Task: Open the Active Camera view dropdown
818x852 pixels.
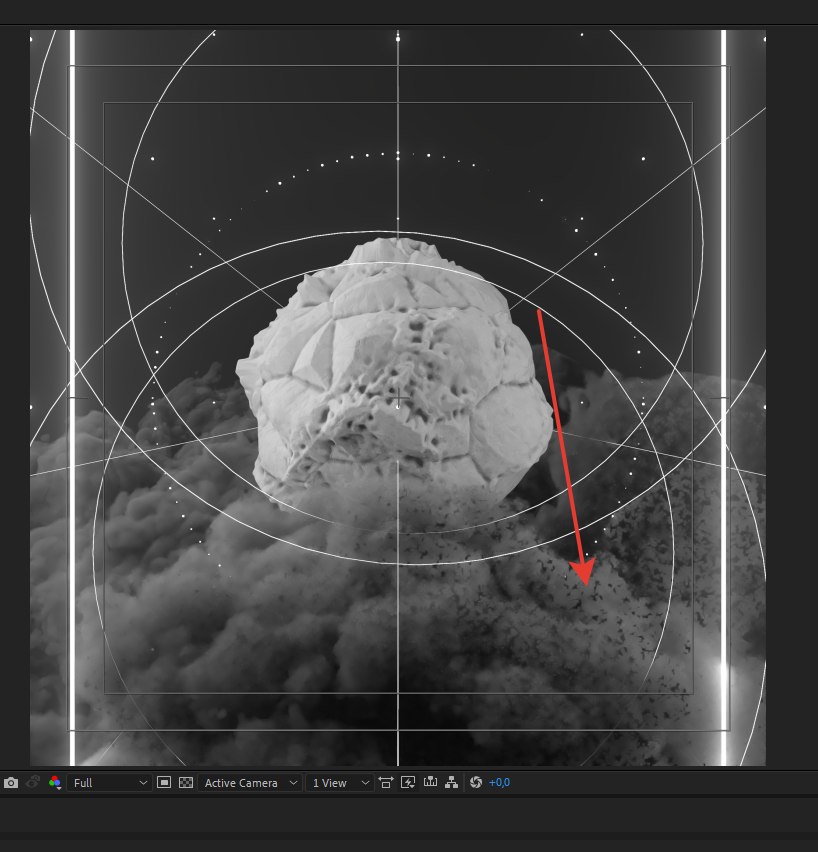Action: point(250,782)
